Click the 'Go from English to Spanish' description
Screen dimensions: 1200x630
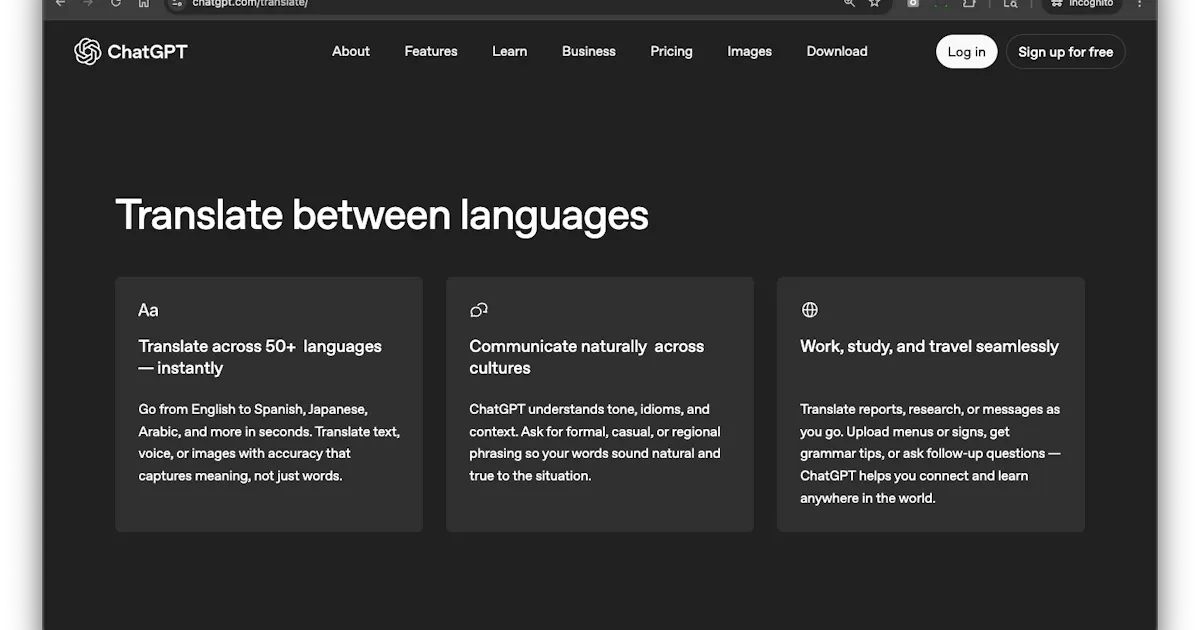tap(269, 442)
